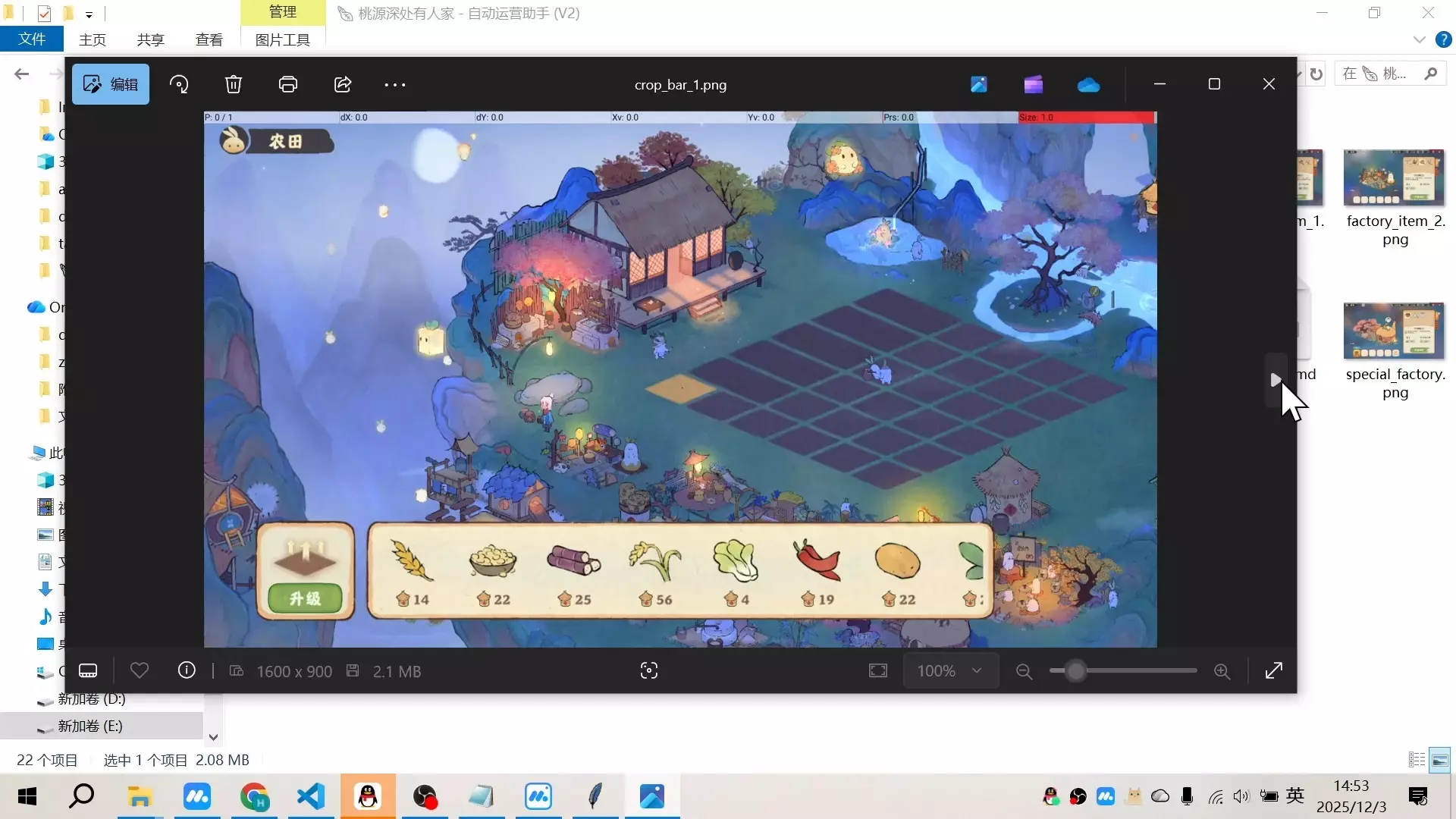This screenshot has height=819, width=1456.
Task: Toggle fit-to-window icon beside zoom percentage
Action: point(878,671)
